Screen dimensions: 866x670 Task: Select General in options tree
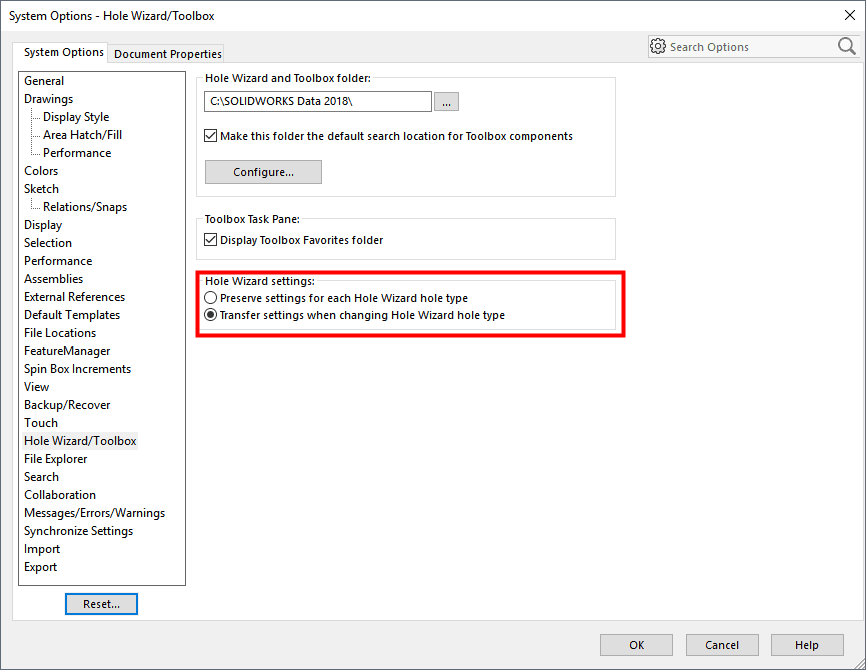coord(44,81)
